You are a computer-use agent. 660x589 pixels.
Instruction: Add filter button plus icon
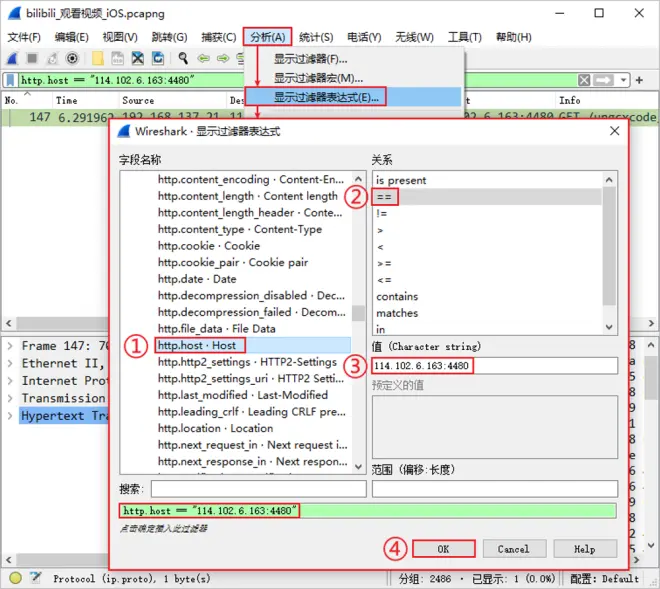tap(639, 80)
